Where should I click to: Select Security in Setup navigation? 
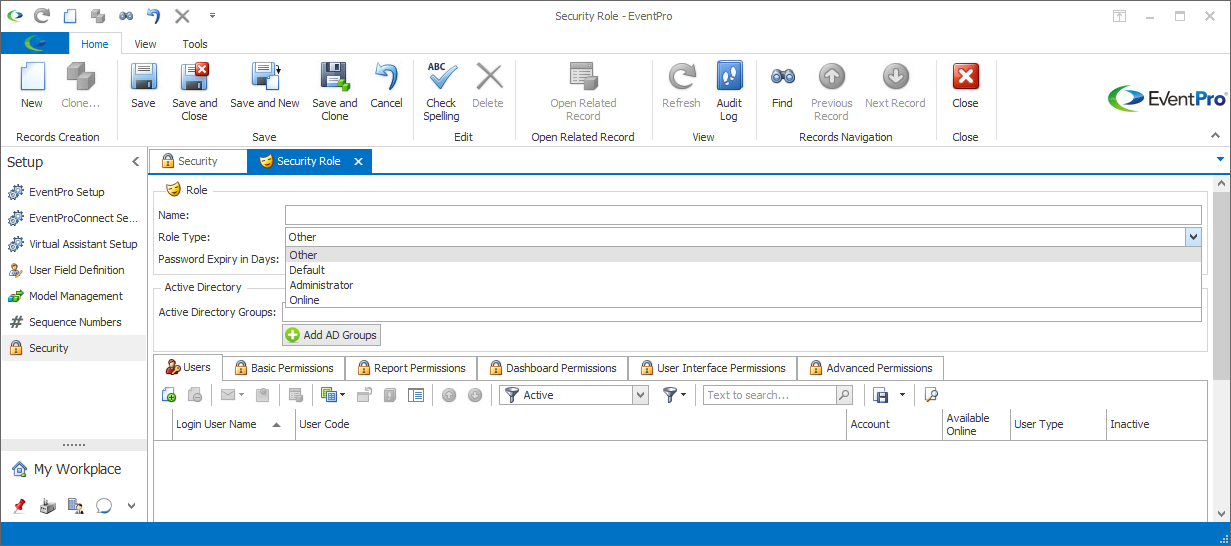[73, 348]
